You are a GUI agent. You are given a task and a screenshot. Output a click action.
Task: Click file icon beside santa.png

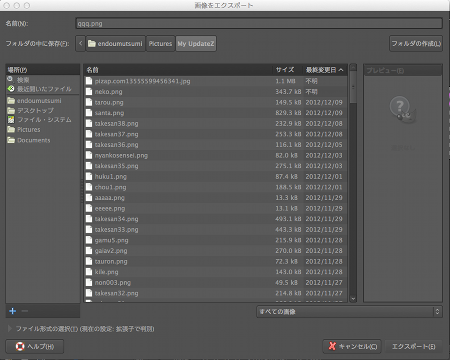click(x=89, y=113)
